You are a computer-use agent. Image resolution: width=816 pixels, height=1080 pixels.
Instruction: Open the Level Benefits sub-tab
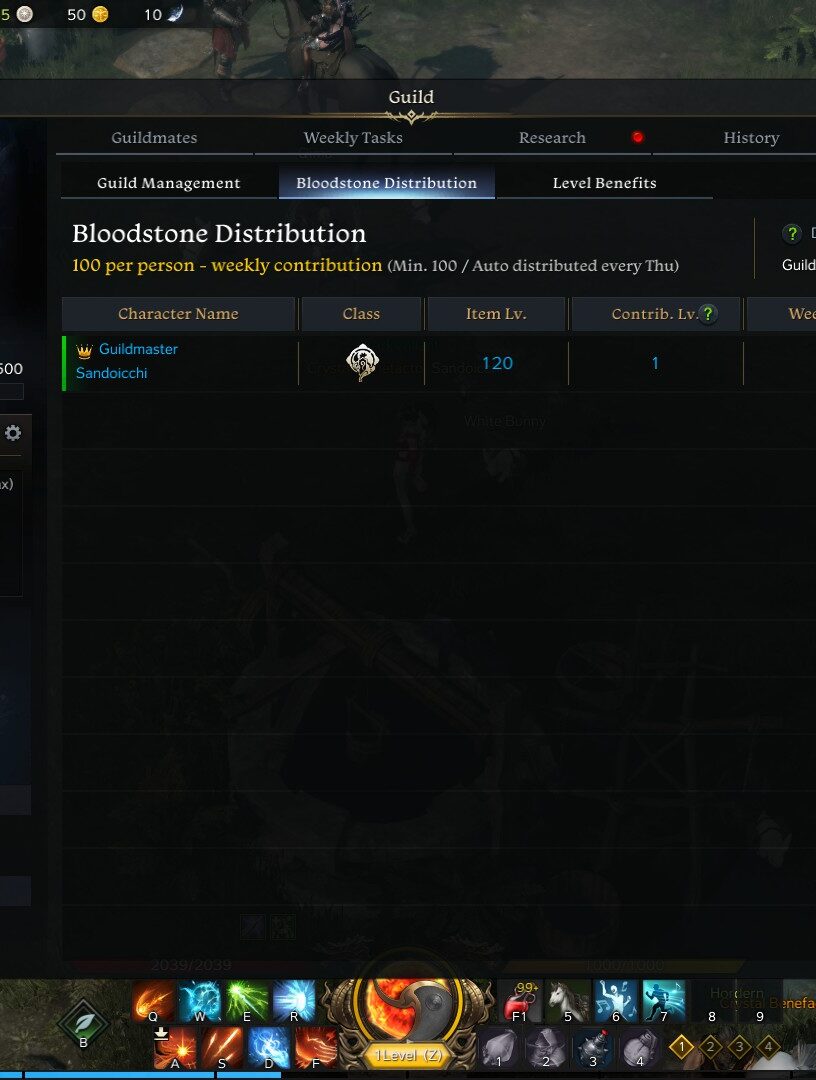pyautogui.click(x=605, y=183)
